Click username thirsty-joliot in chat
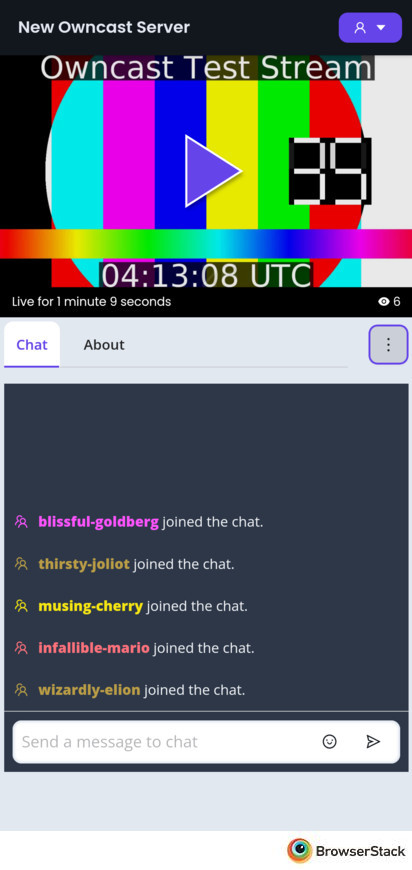The width and height of the screenshot is (412, 870). coord(84,564)
